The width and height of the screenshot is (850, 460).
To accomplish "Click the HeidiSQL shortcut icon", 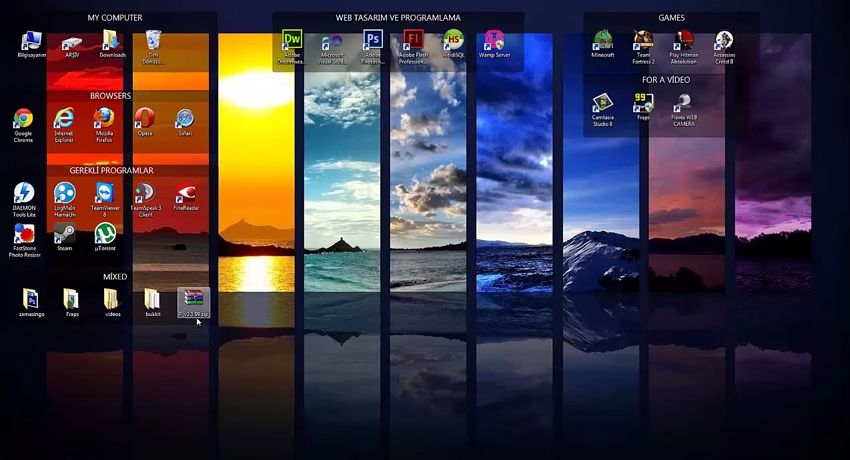I will click(x=454, y=41).
